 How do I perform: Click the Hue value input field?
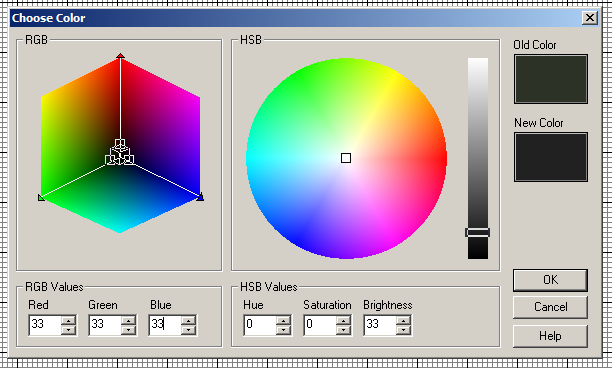coord(260,324)
